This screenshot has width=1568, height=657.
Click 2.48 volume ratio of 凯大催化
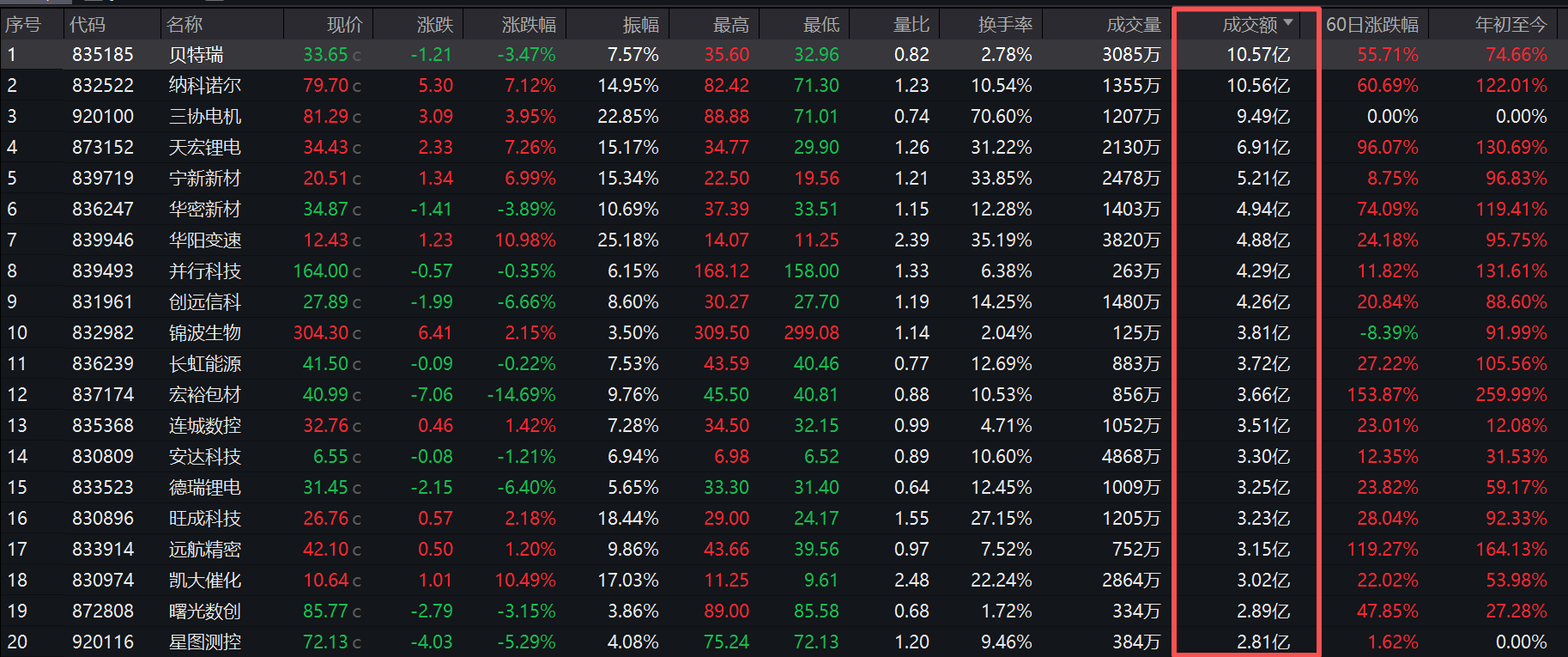[911, 581]
